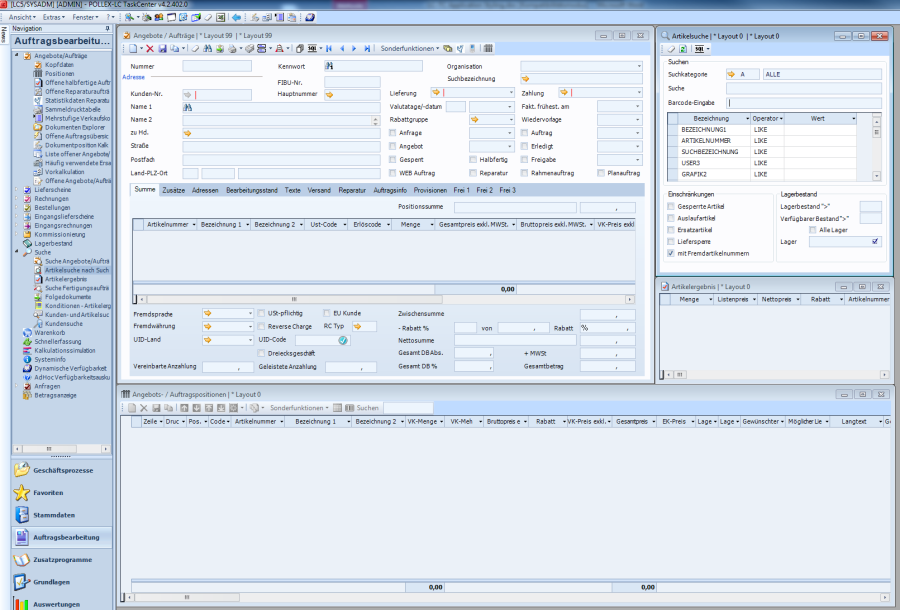Image resolution: width=900 pixels, height=610 pixels.
Task: Click the blue back arrow in main toolbar
Action: coord(236,17)
